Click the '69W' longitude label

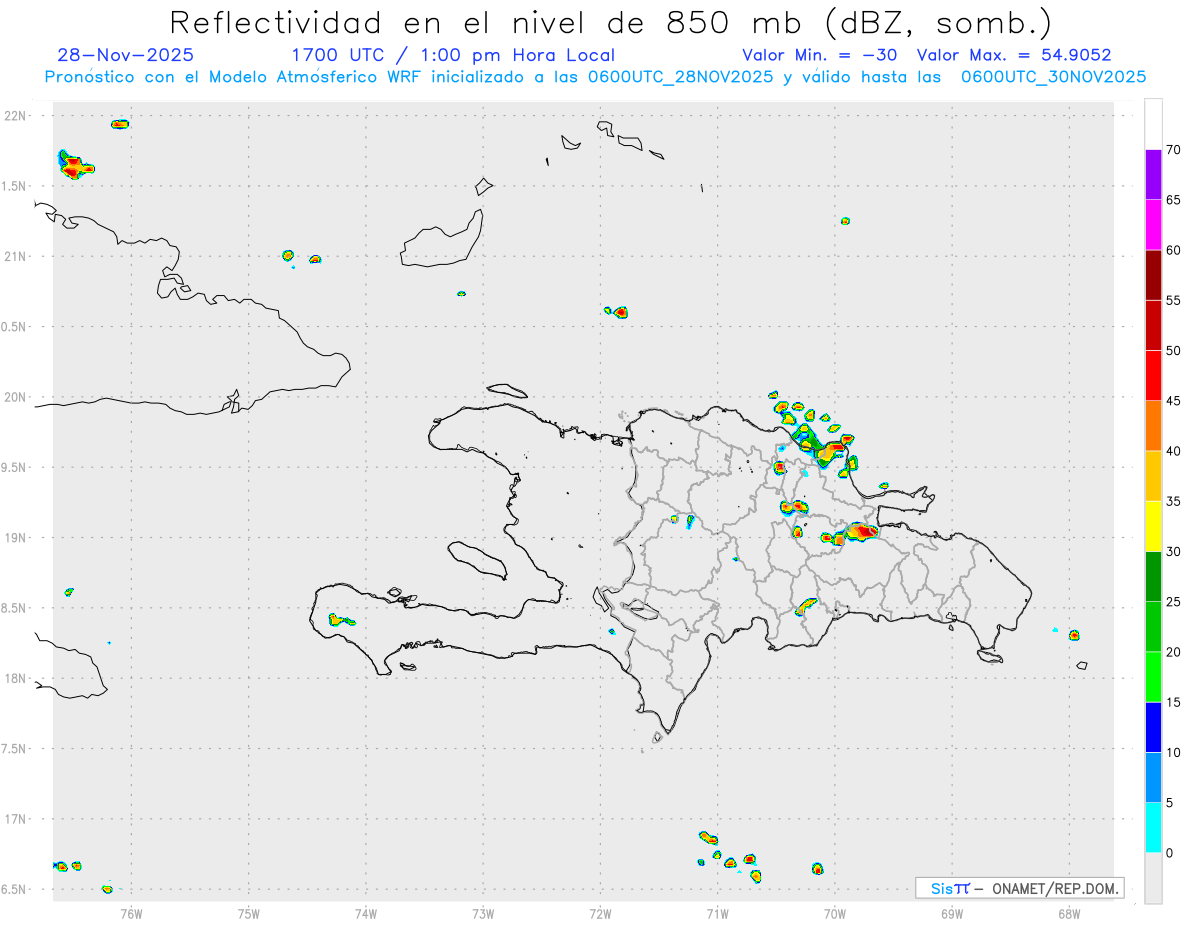click(952, 912)
